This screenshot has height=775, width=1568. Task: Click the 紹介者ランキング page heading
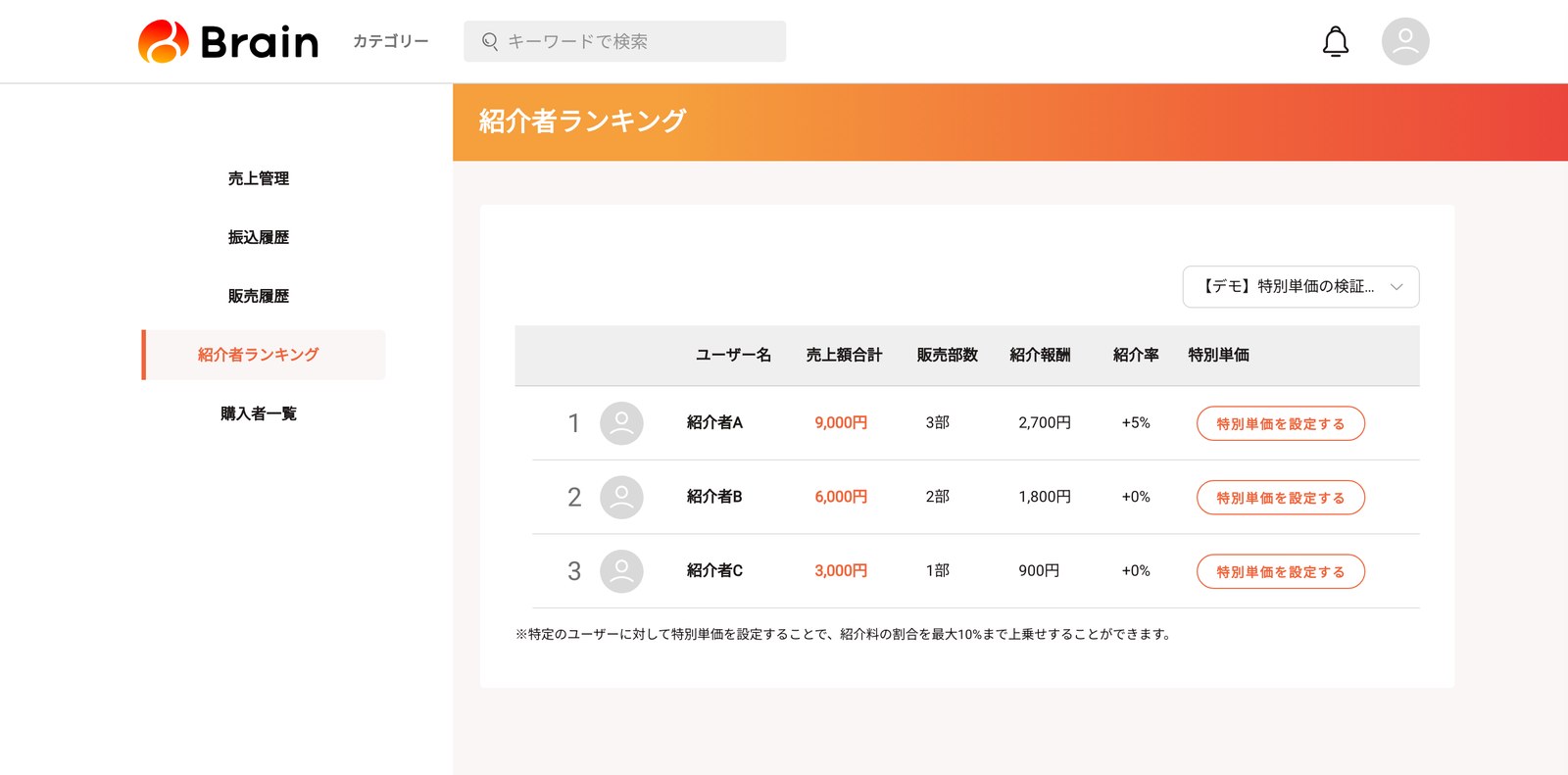point(582,121)
